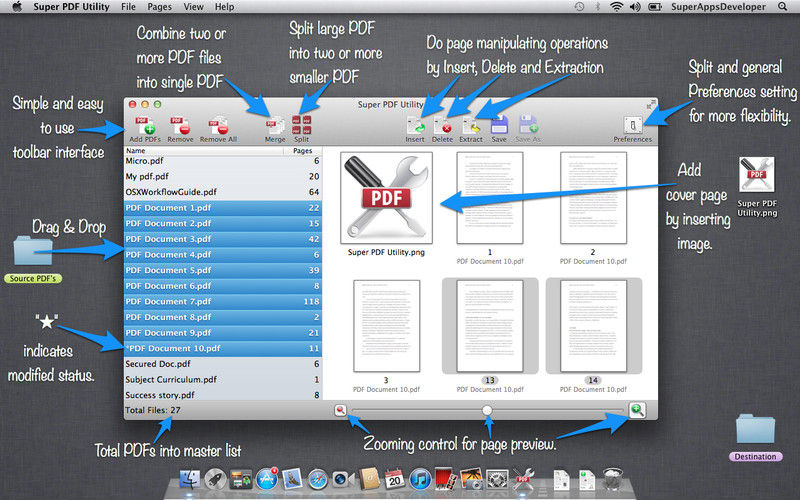Select PDF Document 4.pdf row
800x500 pixels.
coord(223,255)
